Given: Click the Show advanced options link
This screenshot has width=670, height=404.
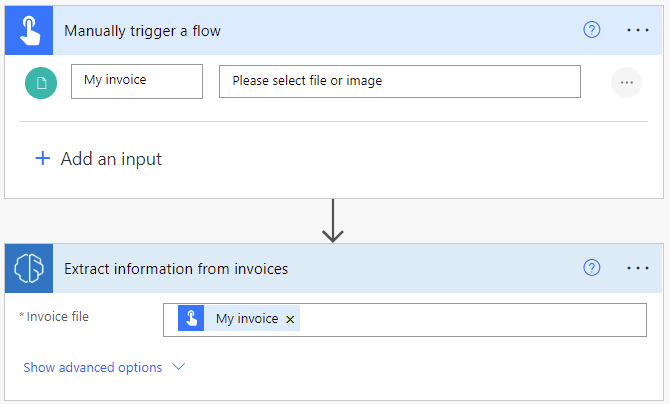Looking at the screenshot, I should point(92,367).
